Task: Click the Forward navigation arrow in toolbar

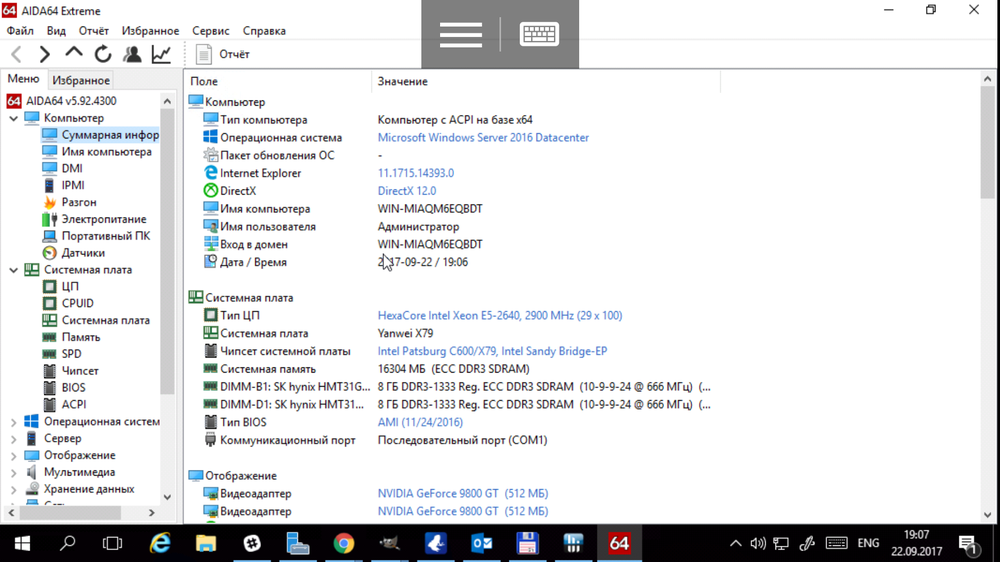Action: tap(45, 55)
